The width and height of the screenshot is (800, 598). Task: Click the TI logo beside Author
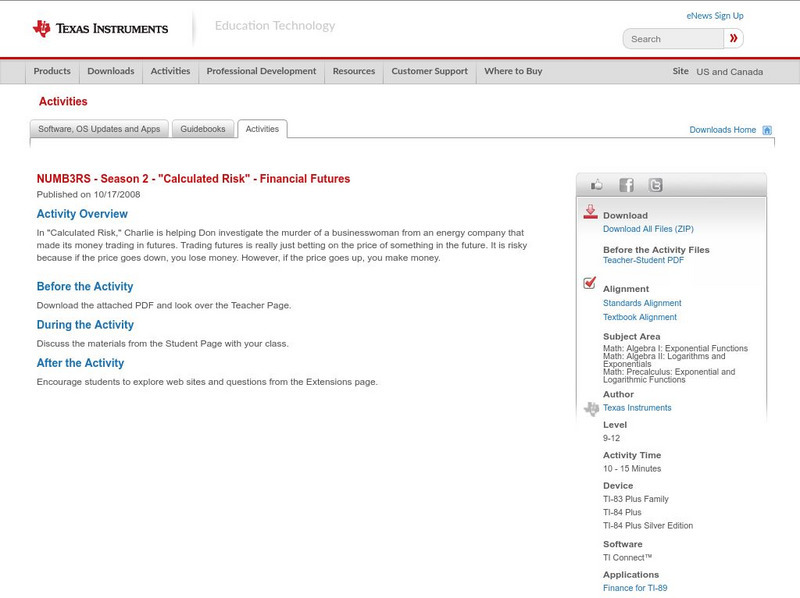[x=591, y=409]
